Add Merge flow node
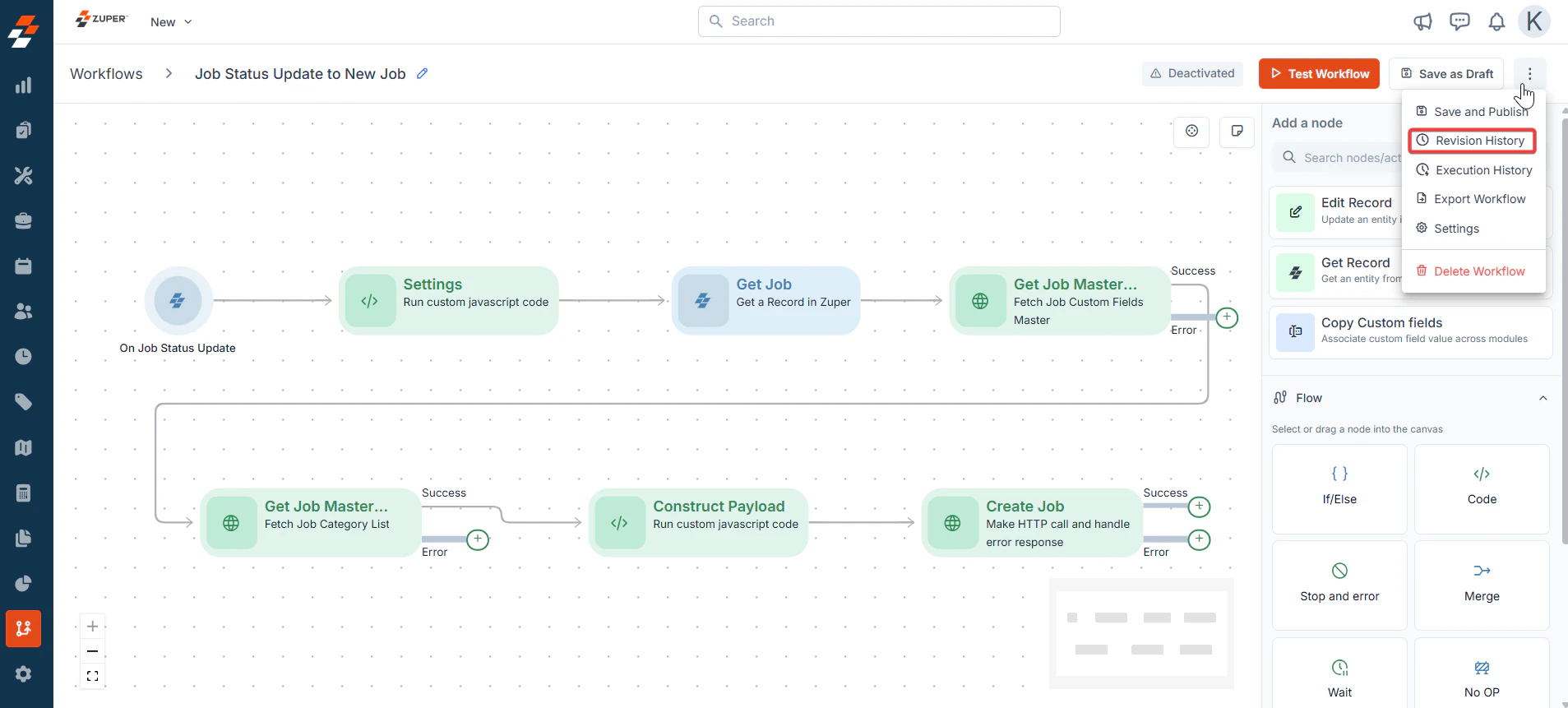This screenshot has height=708, width=1568. [1482, 585]
